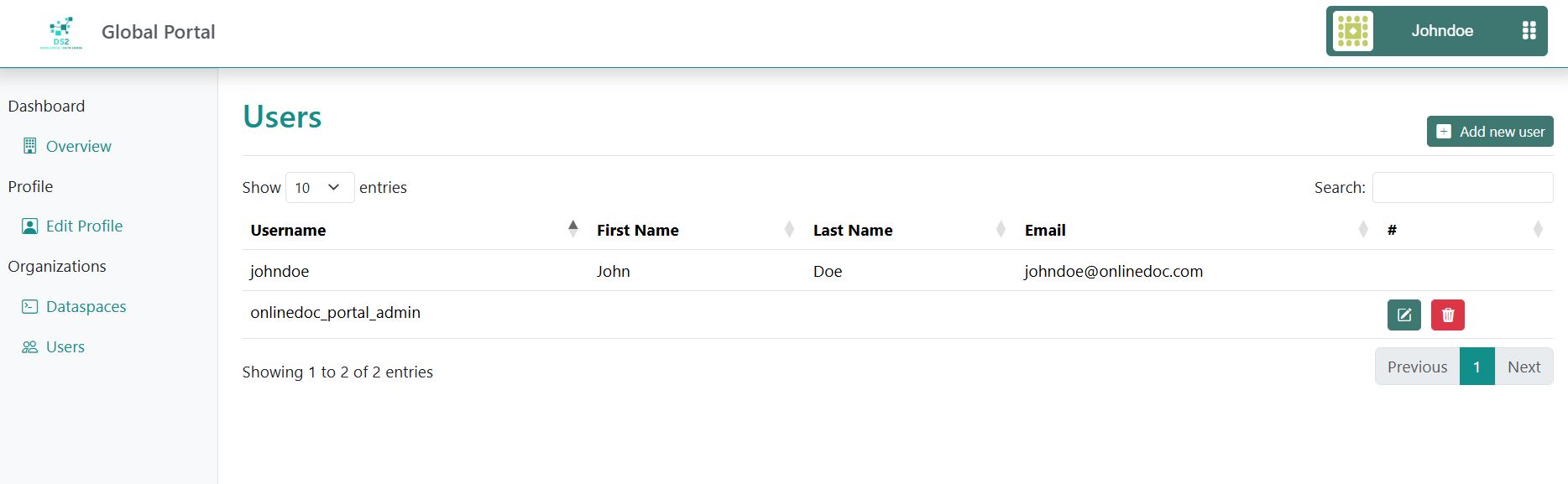Viewport: 1568px width, 484px height.
Task: Click the Users group icon in sidebar
Action: click(x=29, y=346)
